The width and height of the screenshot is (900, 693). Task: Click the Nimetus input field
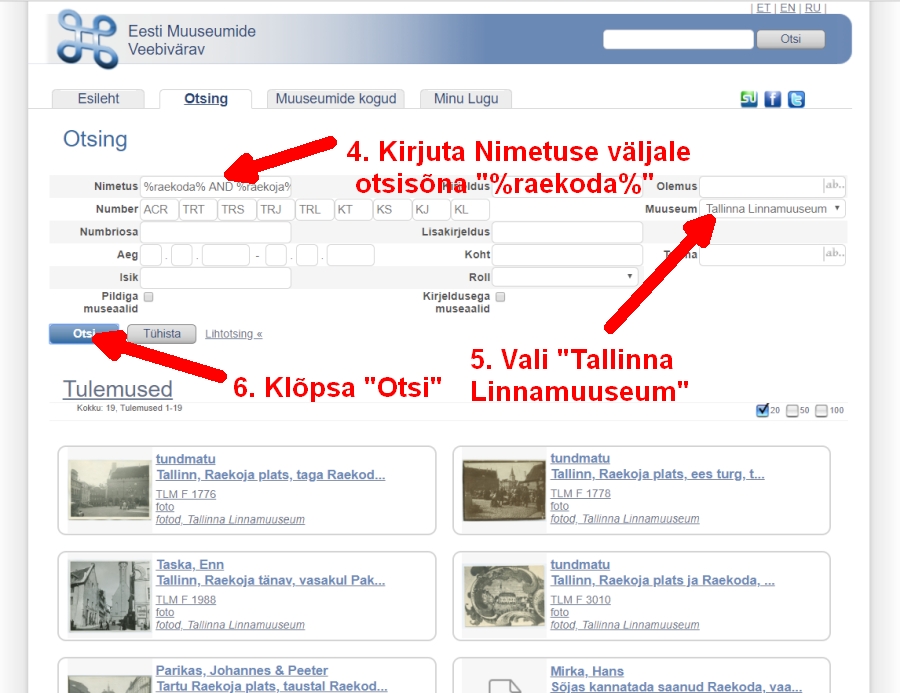(216, 186)
